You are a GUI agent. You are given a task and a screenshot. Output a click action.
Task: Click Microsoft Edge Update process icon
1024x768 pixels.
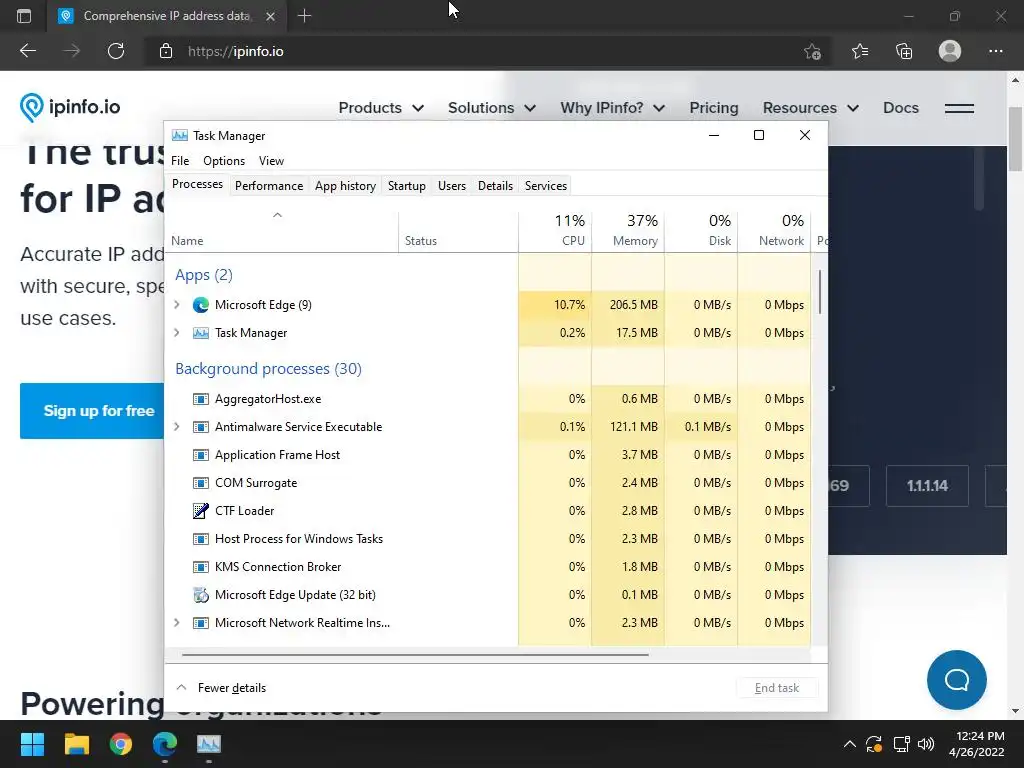point(200,595)
